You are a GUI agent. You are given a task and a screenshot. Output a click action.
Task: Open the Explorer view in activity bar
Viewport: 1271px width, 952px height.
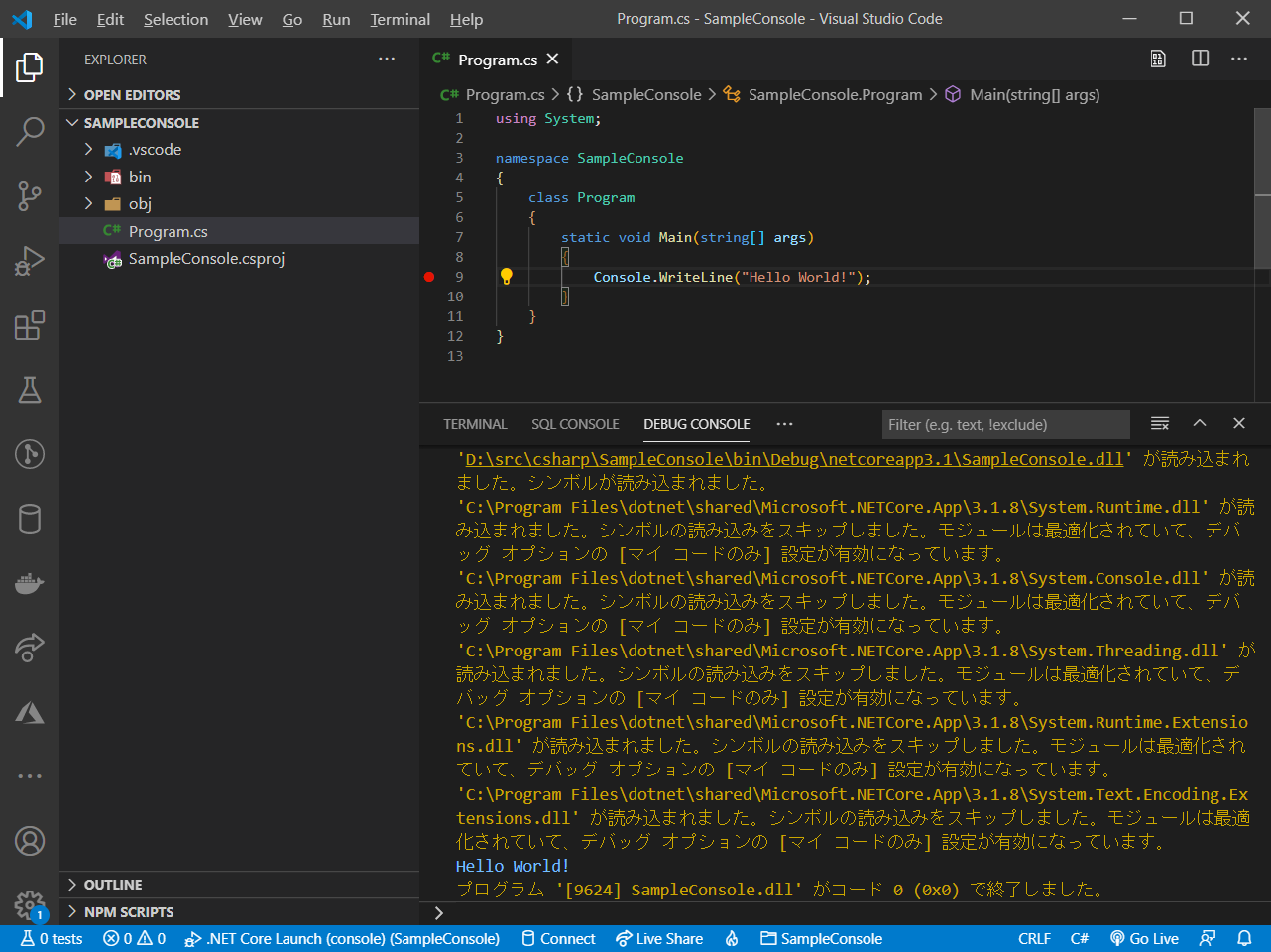[30, 67]
